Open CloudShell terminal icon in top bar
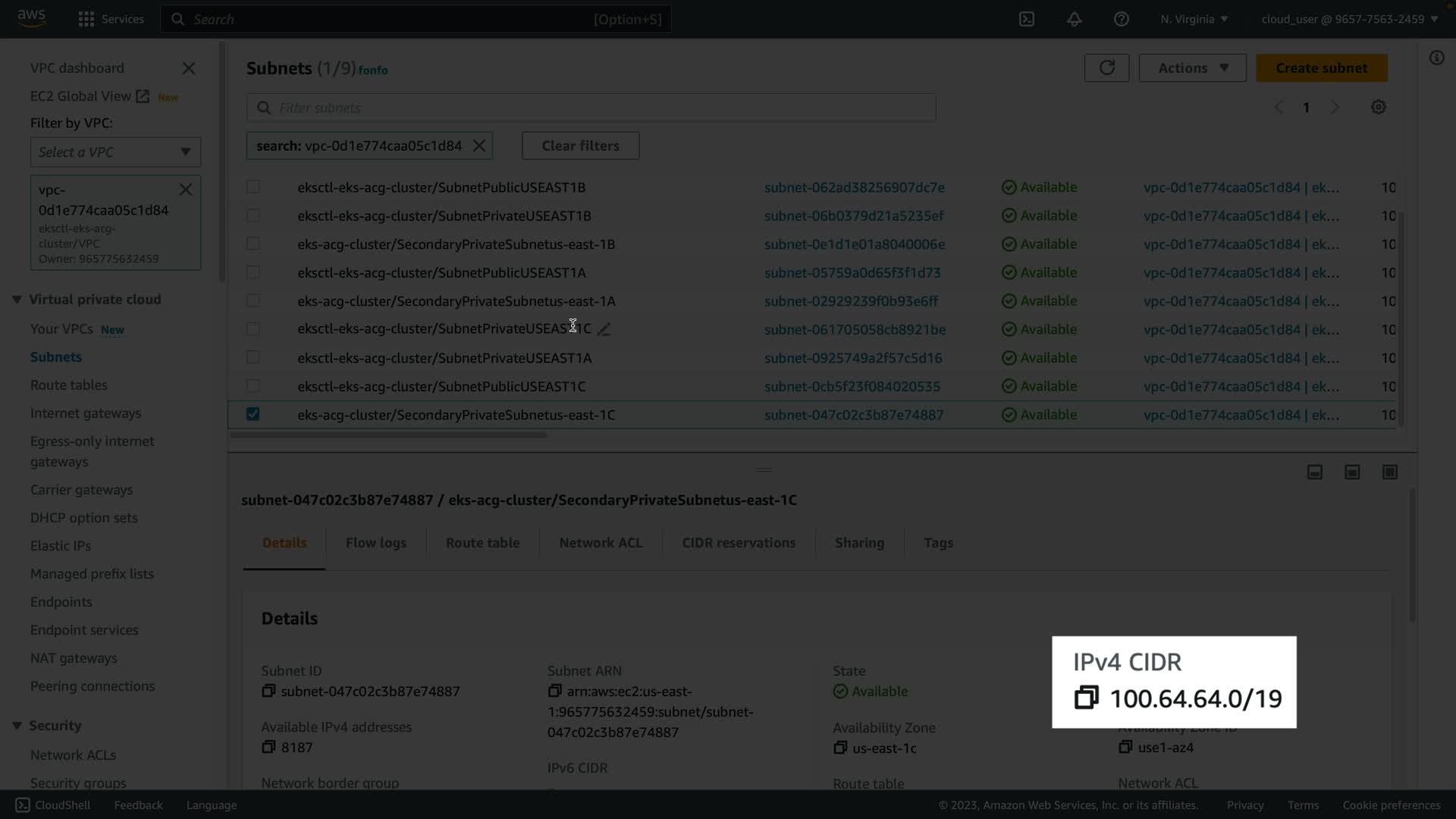 pyautogui.click(x=1026, y=19)
